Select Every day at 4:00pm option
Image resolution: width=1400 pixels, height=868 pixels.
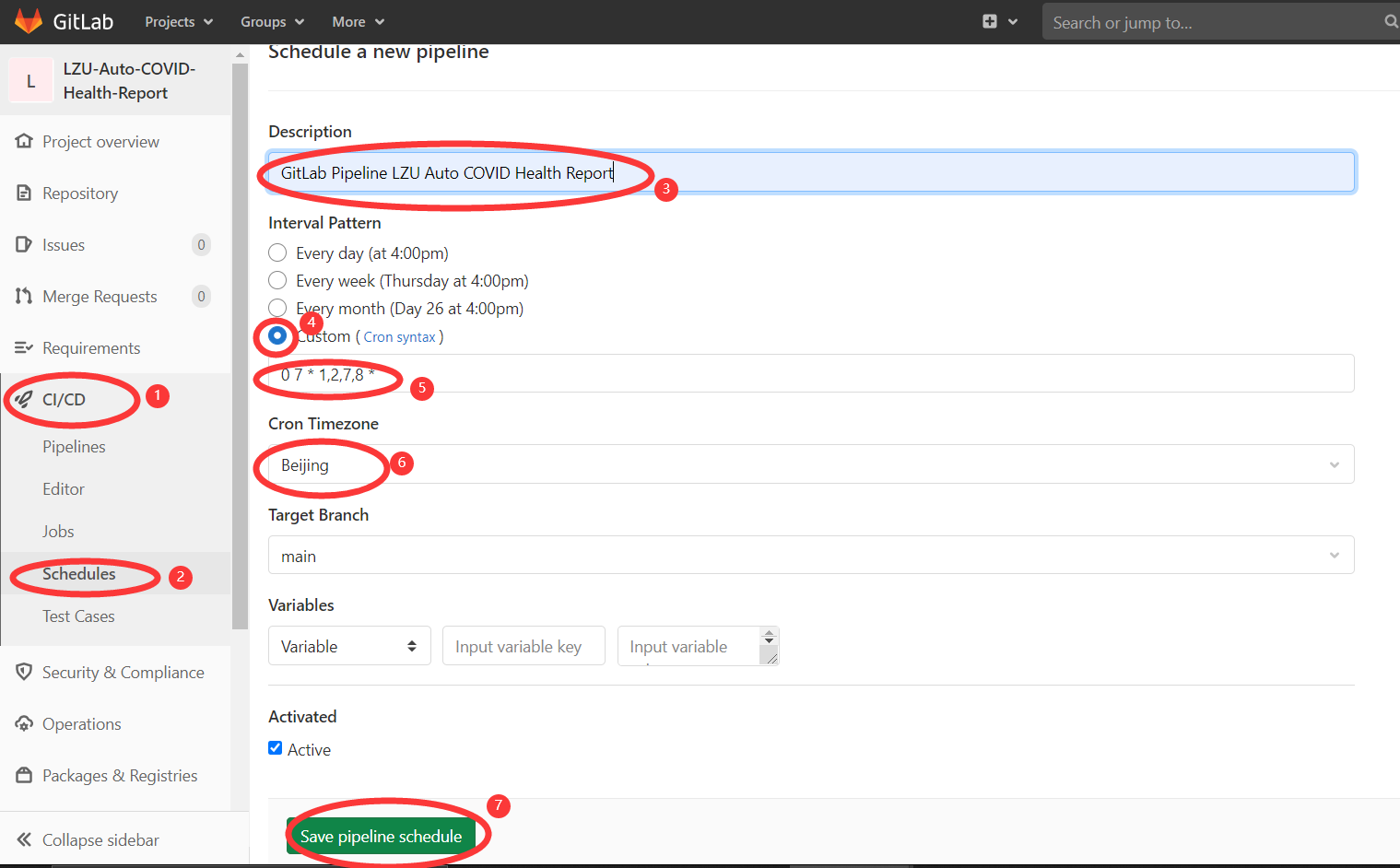277,252
